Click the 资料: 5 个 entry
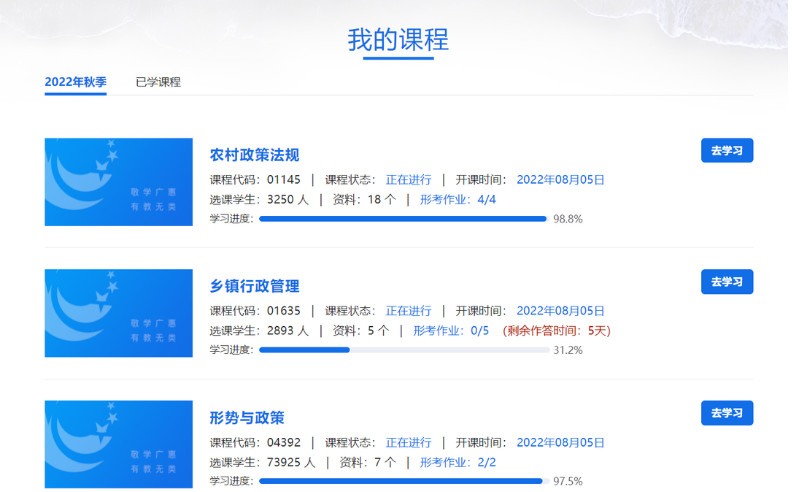 pos(361,331)
